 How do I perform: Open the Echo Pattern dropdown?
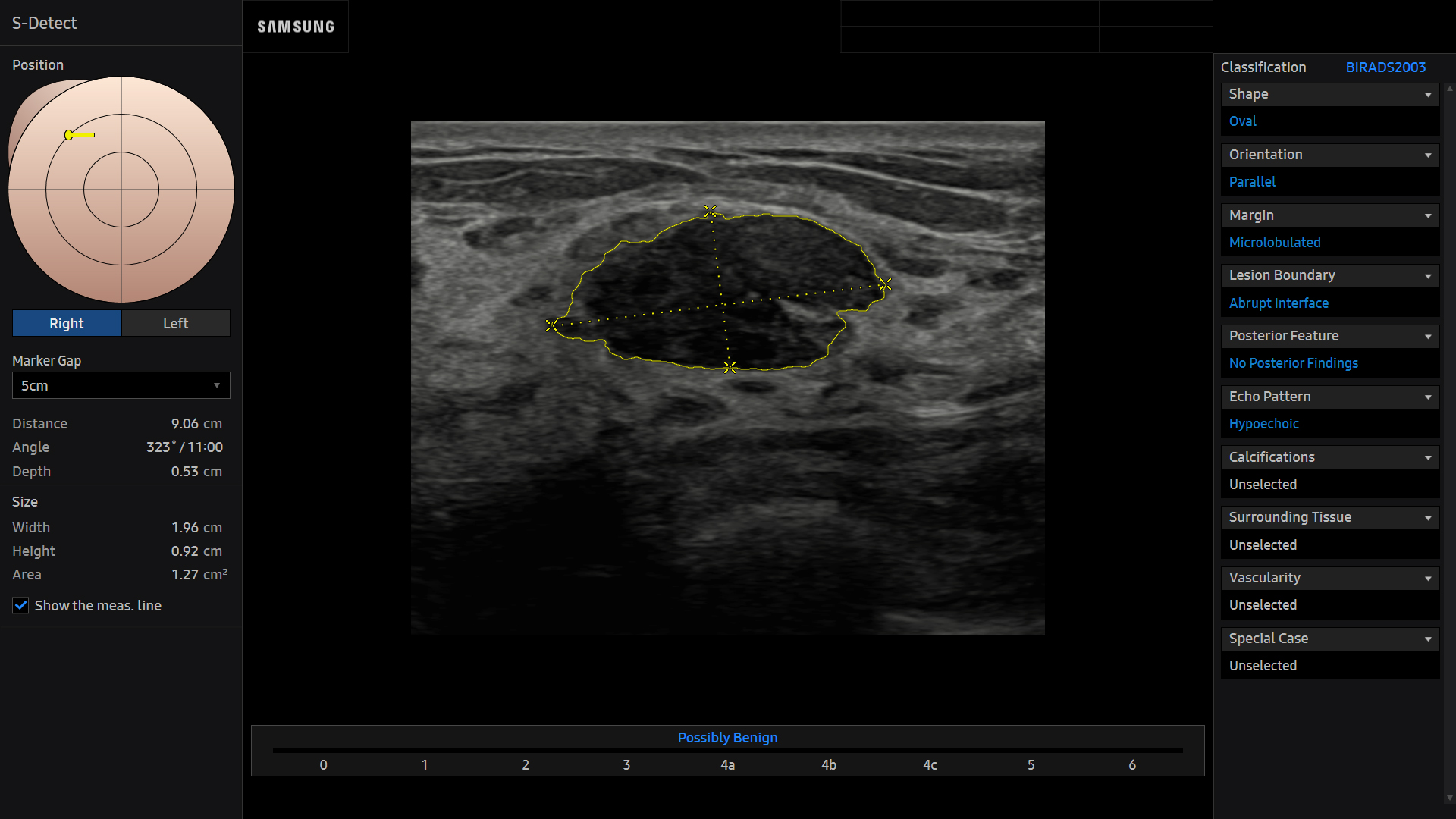(1330, 397)
